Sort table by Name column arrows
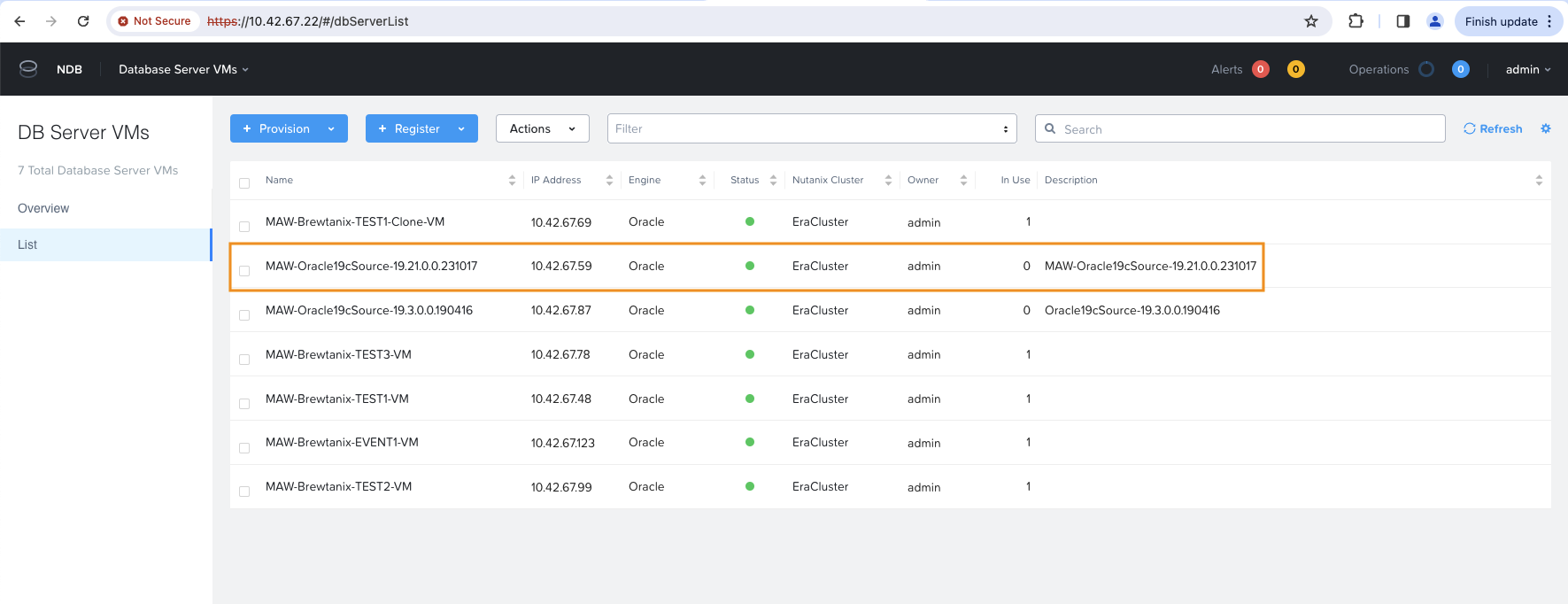 coord(512,180)
